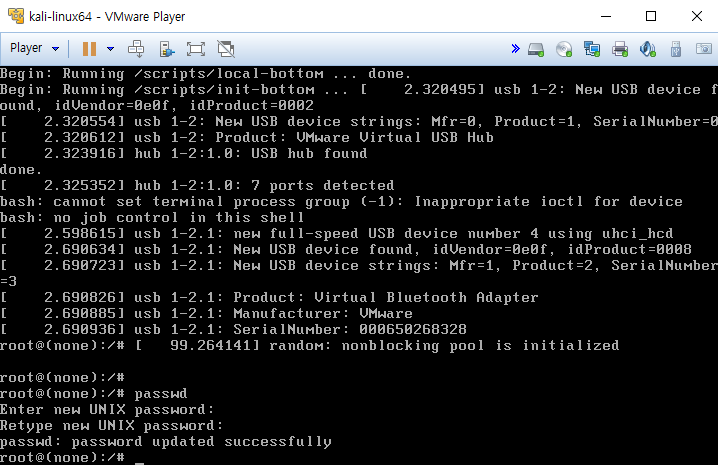
Task: Click 'nonblocking pool is initialized' text
Action: click(480, 345)
